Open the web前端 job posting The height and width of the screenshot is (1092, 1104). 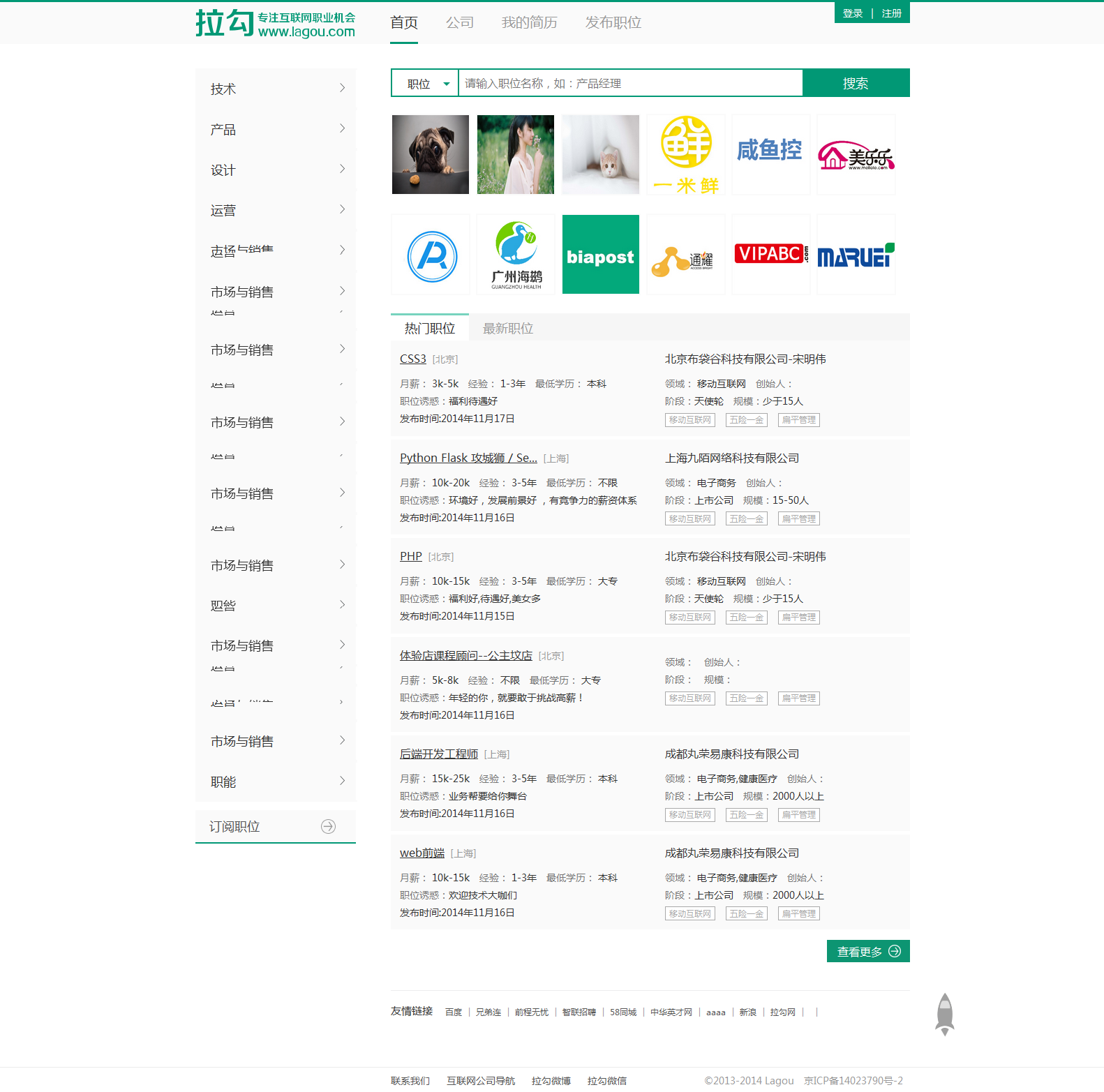click(x=422, y=853)
